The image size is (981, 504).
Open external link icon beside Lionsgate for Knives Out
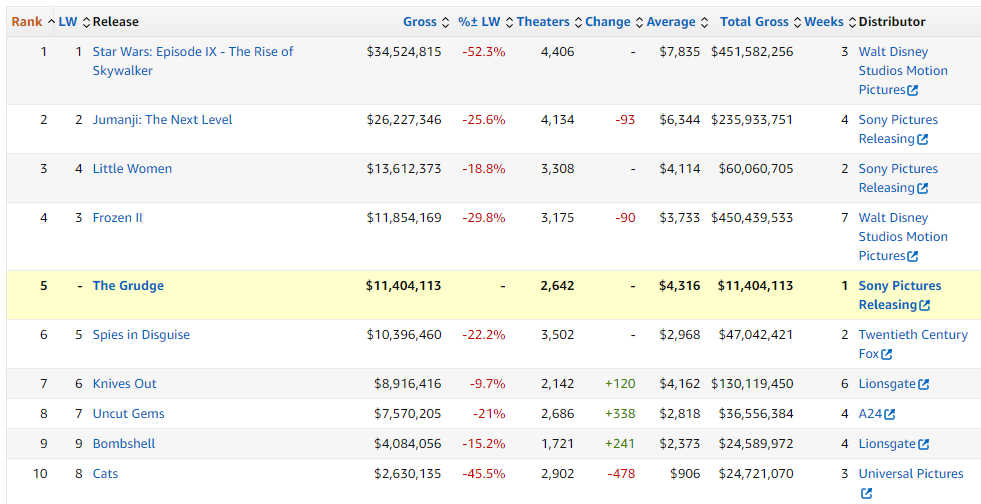coord(923,385)
